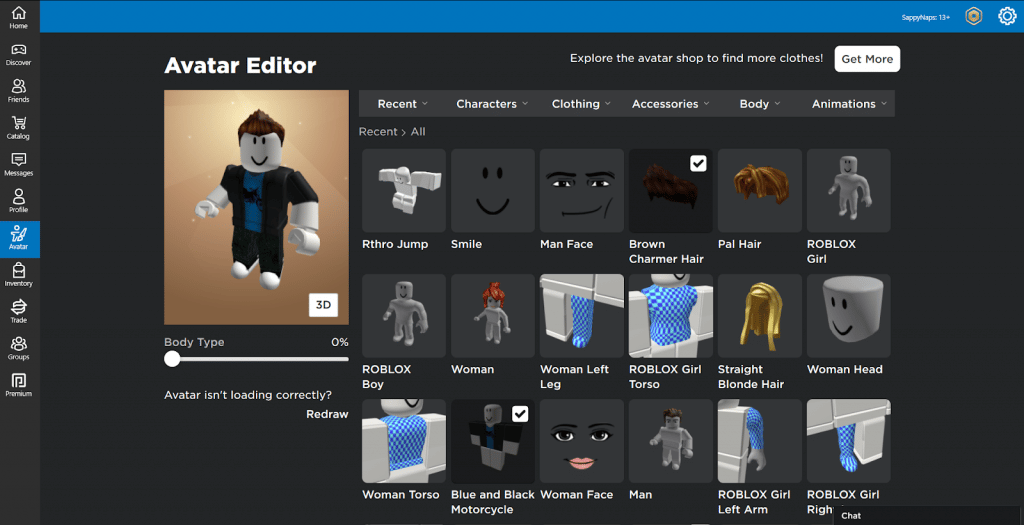The width and height of the screenshot is (1024, 525).
Task: Click the Redraw link
Action: click(327, 414)
